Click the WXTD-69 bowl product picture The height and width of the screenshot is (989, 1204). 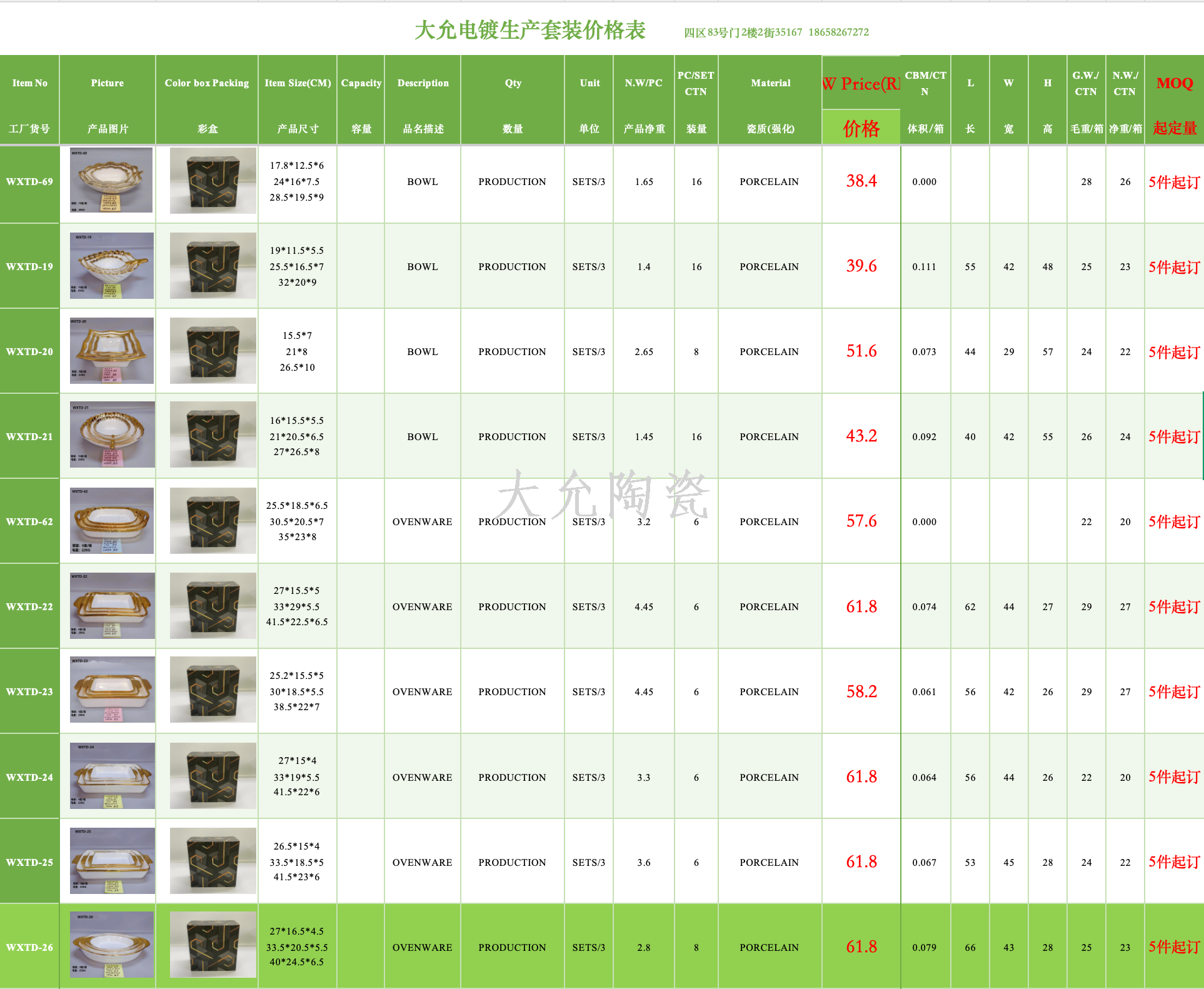111,180
